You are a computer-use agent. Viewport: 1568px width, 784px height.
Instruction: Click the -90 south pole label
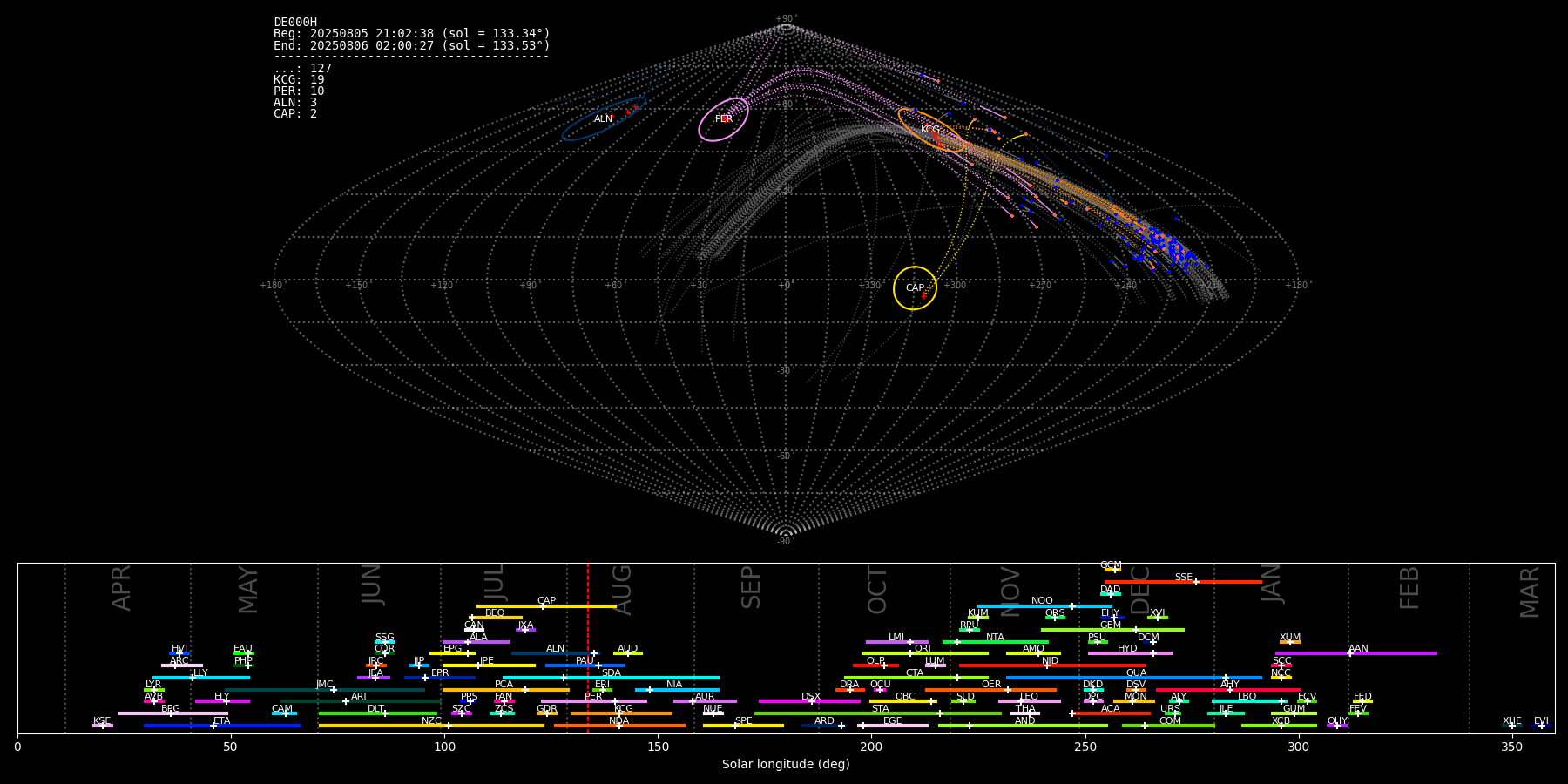pos(786,542)
